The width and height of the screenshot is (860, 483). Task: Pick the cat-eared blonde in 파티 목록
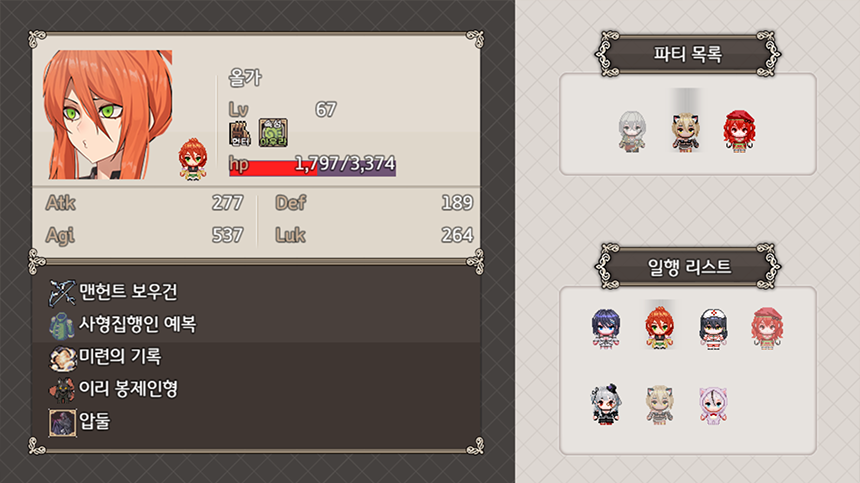click(686, 132)
